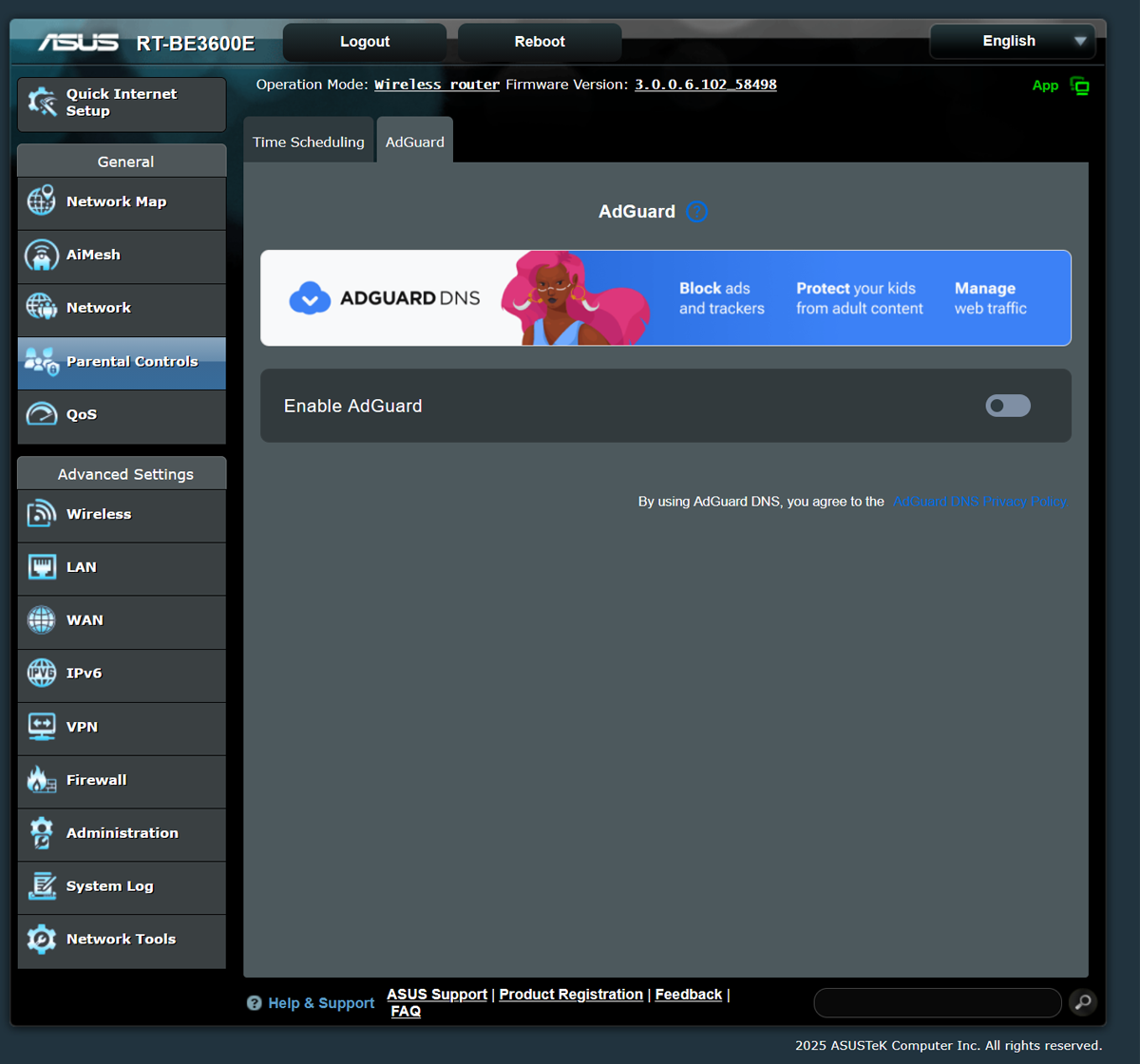Image resolution: width=1140 pixels, height=1064 pixels.
Task: Click the search magnifier button
Action: (1083, 1002)
